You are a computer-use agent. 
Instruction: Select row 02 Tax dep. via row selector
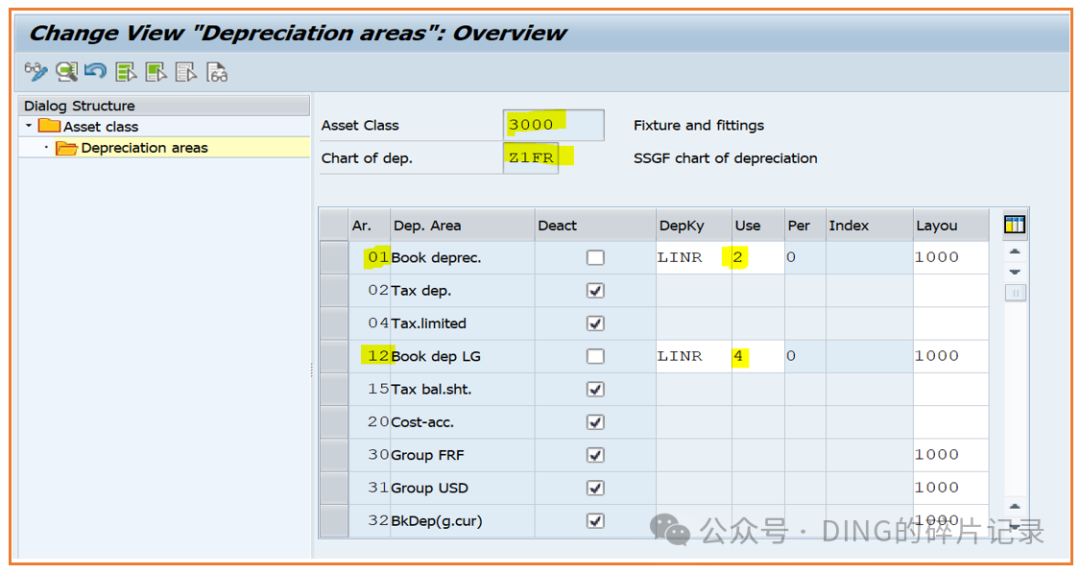click(x=334, y=291)
